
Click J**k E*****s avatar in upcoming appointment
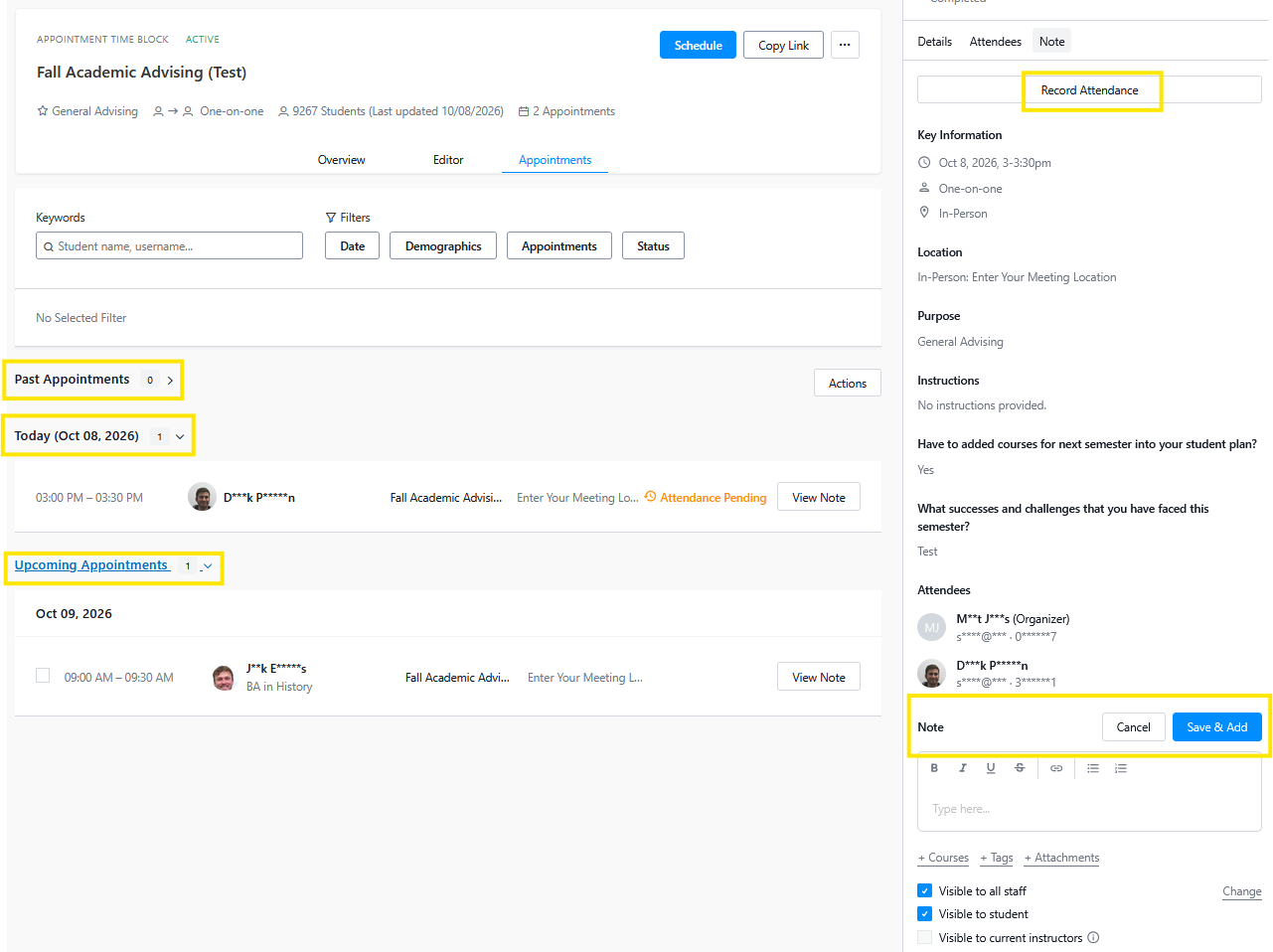(224, 678)
